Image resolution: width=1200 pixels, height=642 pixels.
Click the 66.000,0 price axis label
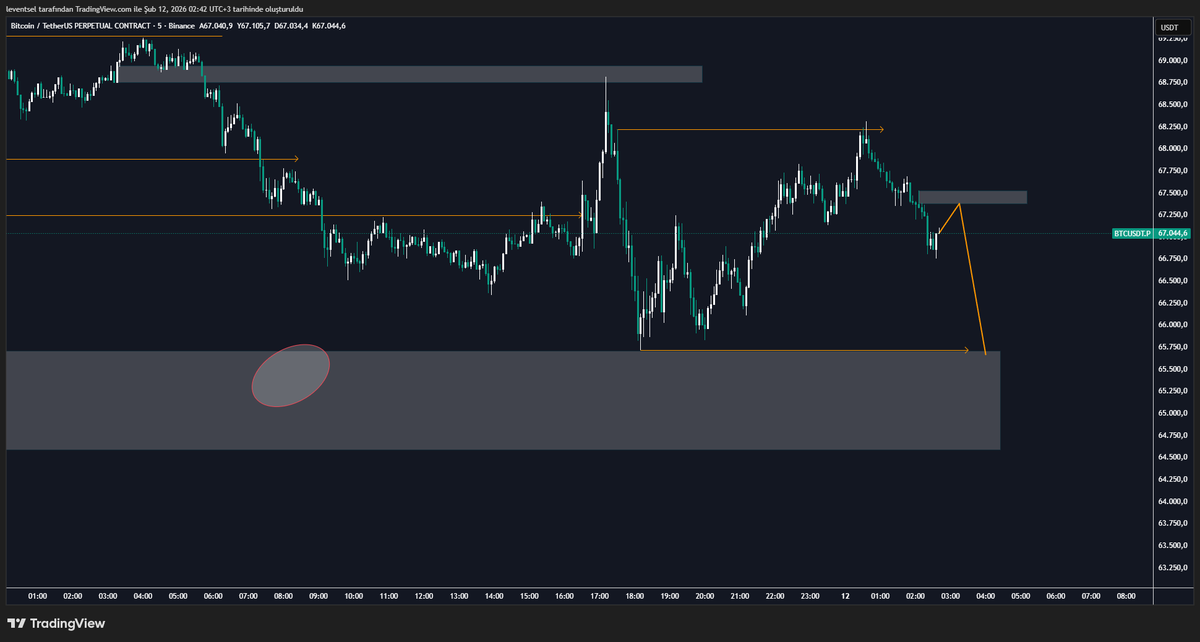(1172, 325)
